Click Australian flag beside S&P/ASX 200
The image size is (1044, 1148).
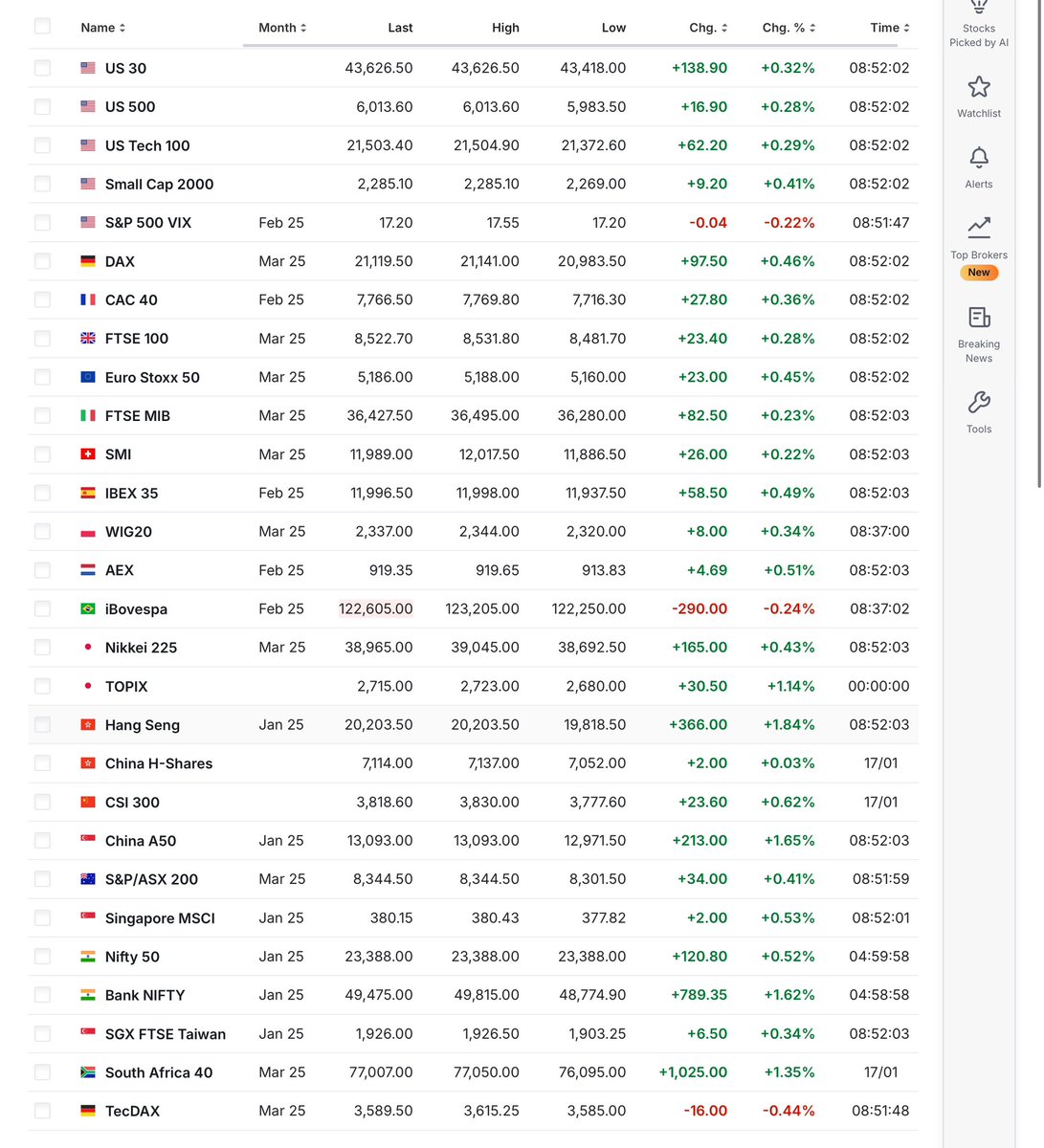[x=88, y=879]
